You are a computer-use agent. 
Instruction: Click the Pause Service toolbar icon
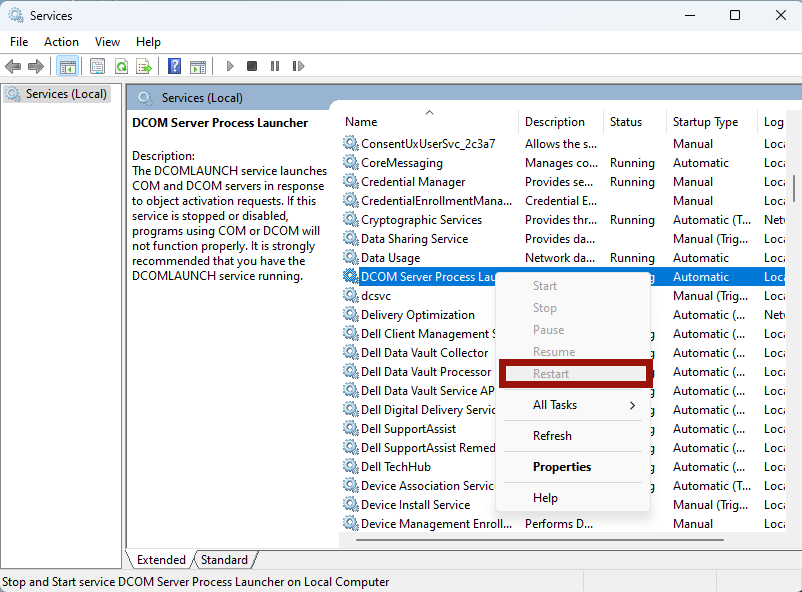[274, 66]
